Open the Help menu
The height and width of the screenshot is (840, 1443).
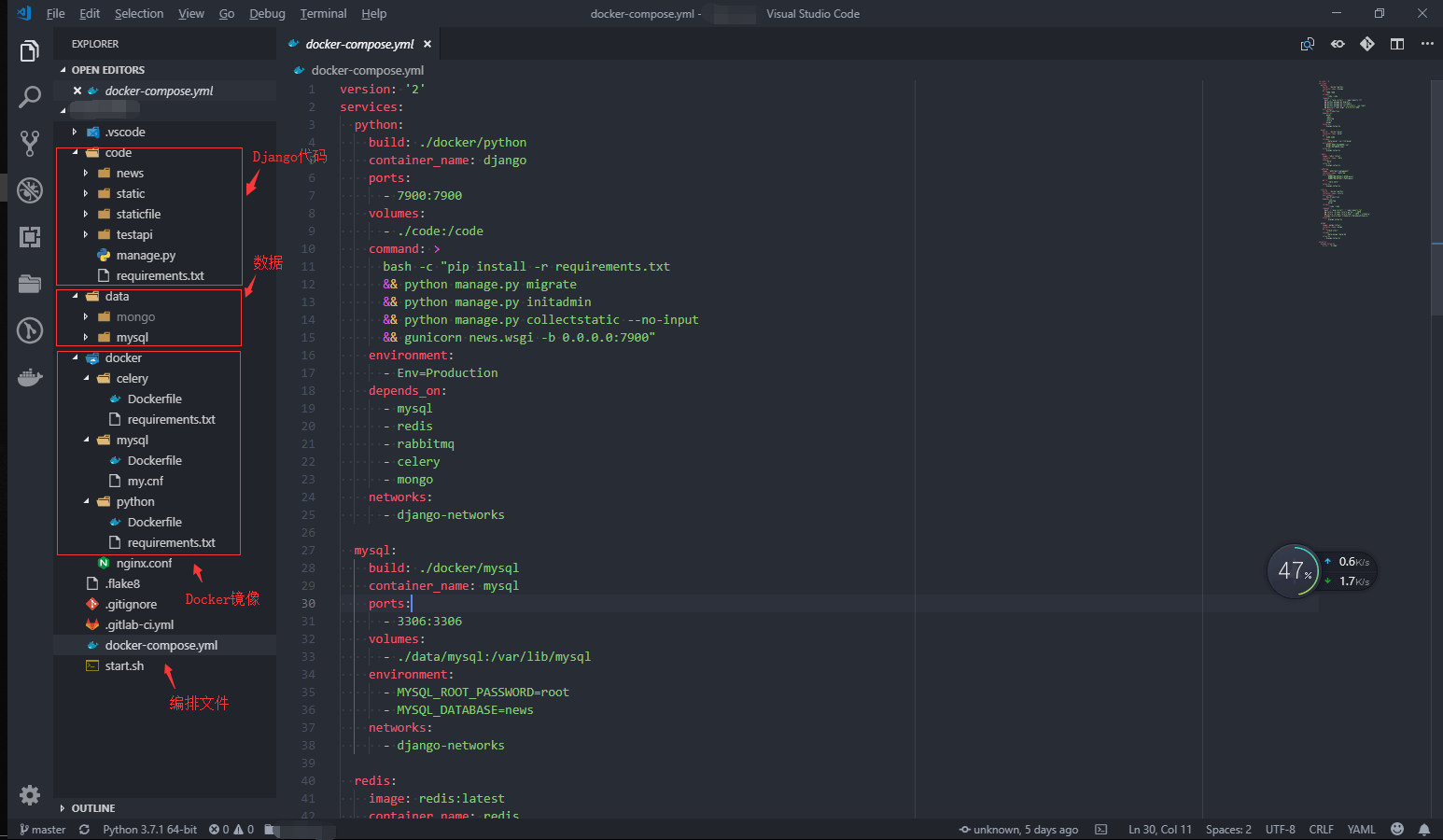pos(373,14)
